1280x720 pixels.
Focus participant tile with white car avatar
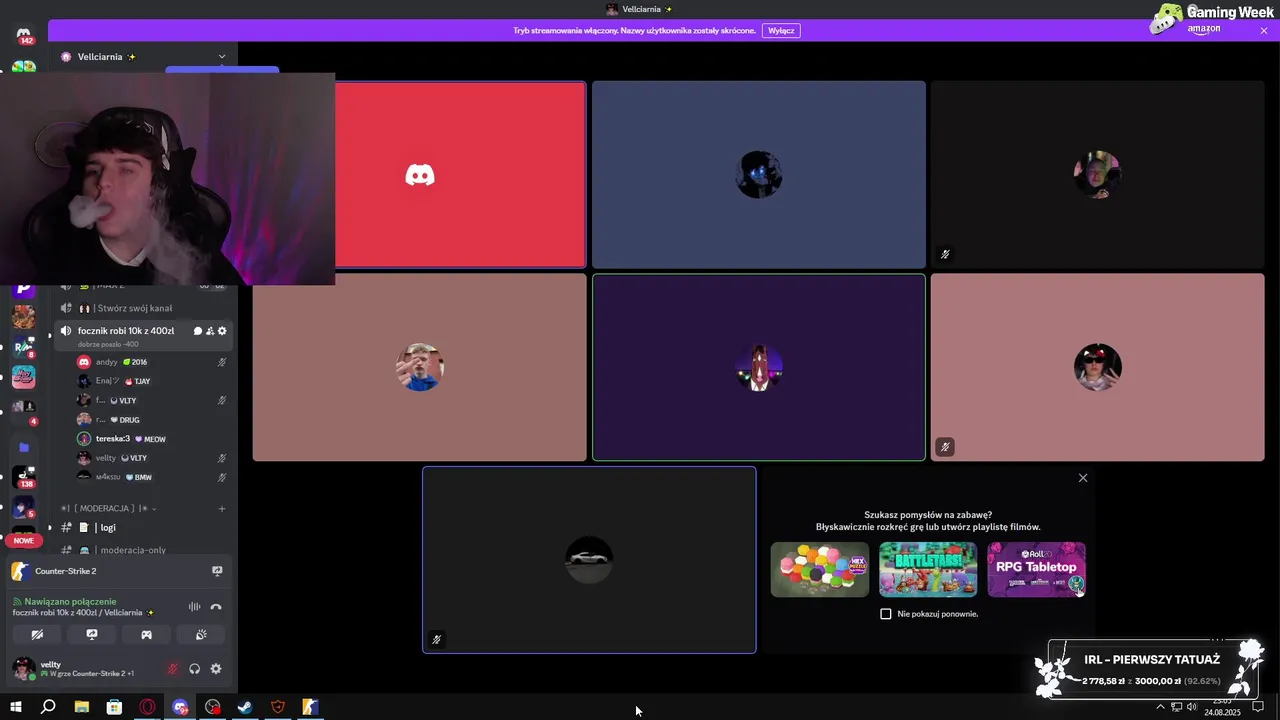(589, 560)
